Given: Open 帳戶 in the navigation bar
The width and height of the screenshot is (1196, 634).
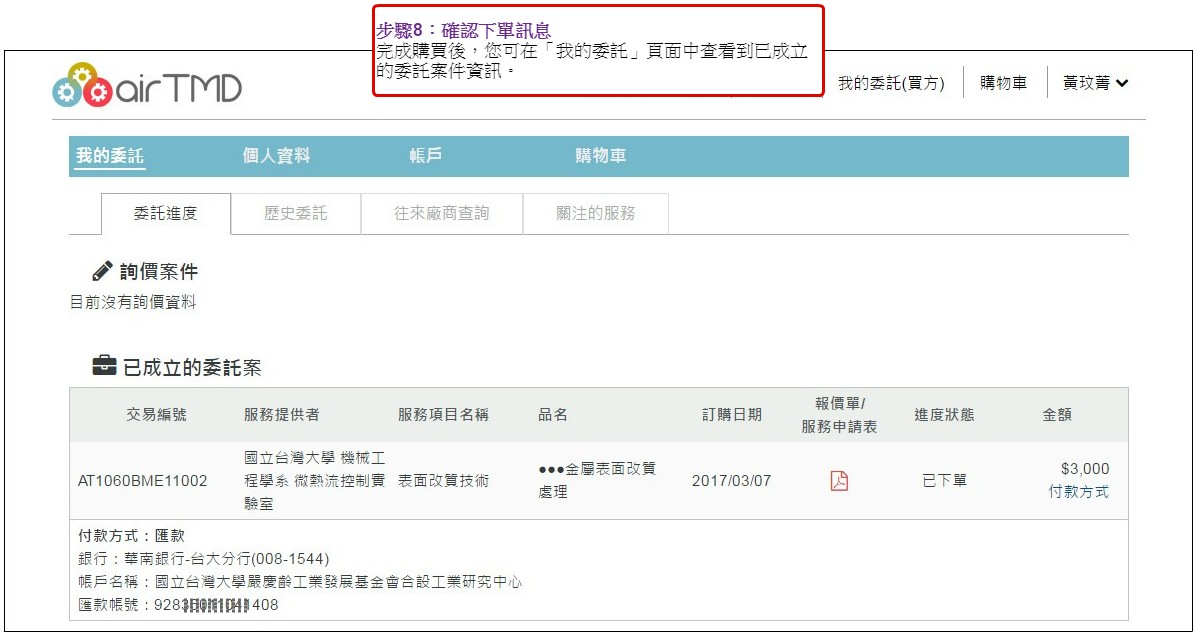Looking at the screenshot, I should coord(425,156).
